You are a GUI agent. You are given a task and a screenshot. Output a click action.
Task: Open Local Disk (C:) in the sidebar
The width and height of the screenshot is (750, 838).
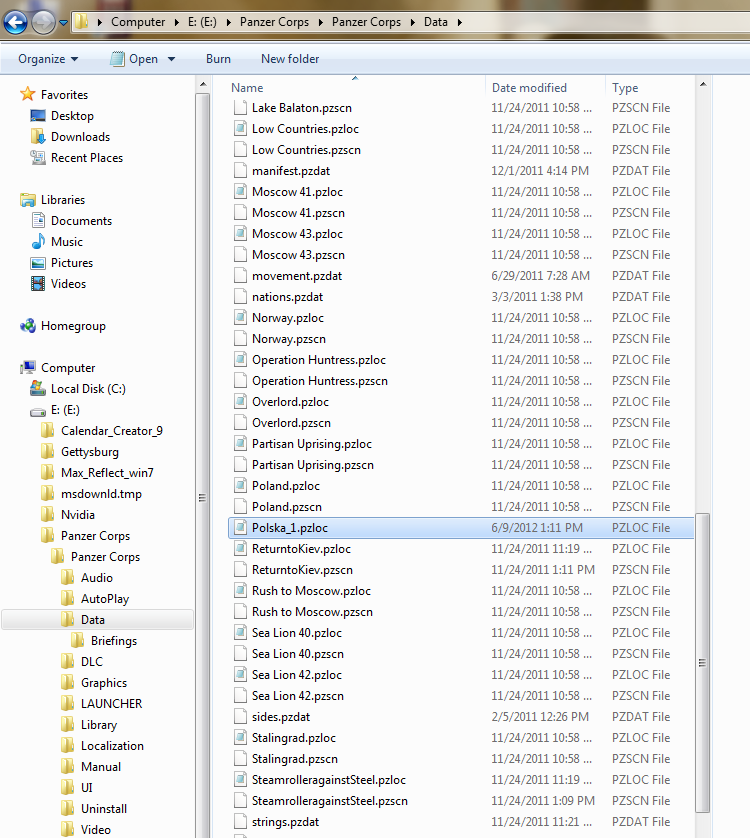click(88, 389)
